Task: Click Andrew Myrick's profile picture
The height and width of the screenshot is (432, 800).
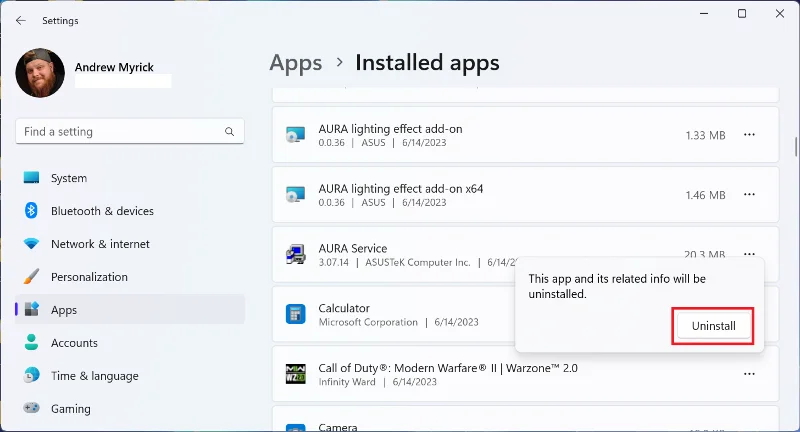Action: coord(41,74)
